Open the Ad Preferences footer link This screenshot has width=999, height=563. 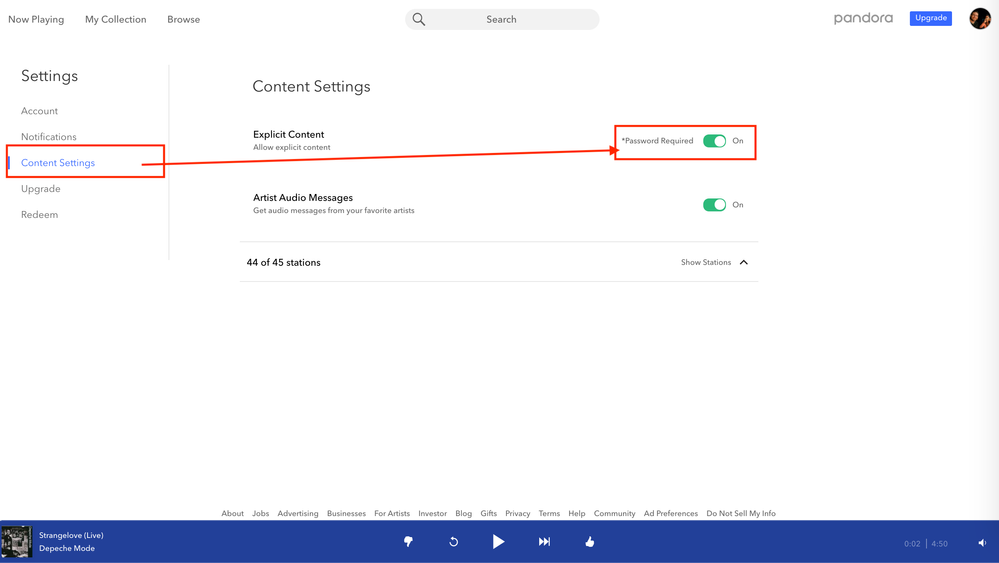670,514
